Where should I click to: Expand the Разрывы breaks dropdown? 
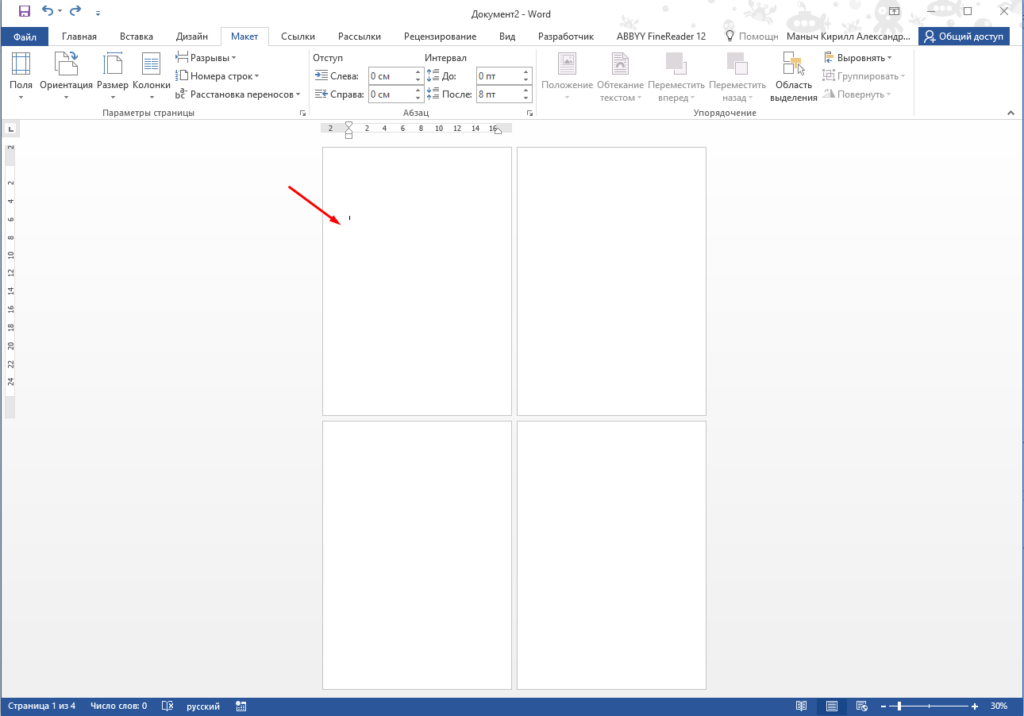click(206, 57)
